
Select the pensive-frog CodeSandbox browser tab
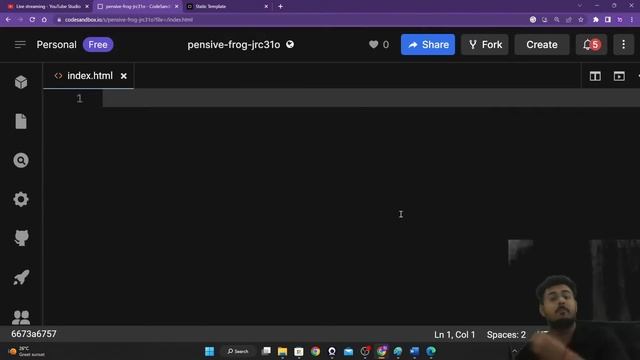point(138,7)
